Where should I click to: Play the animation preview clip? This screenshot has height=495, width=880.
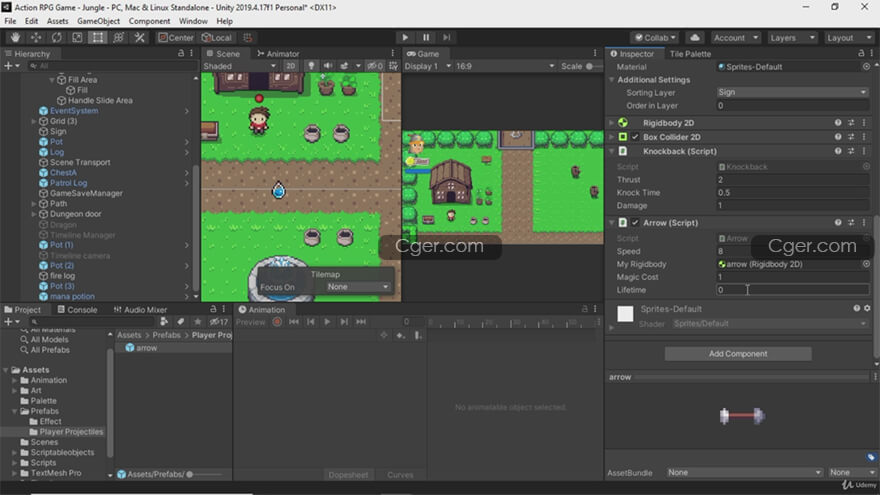327,322
